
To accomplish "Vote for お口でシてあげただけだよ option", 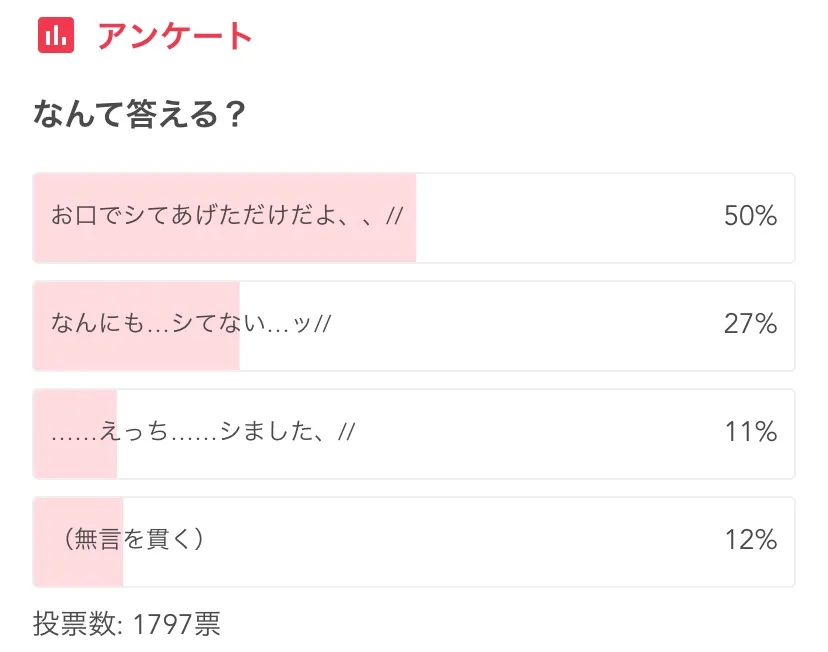I will pyautogui.click(x=414, y=218).
